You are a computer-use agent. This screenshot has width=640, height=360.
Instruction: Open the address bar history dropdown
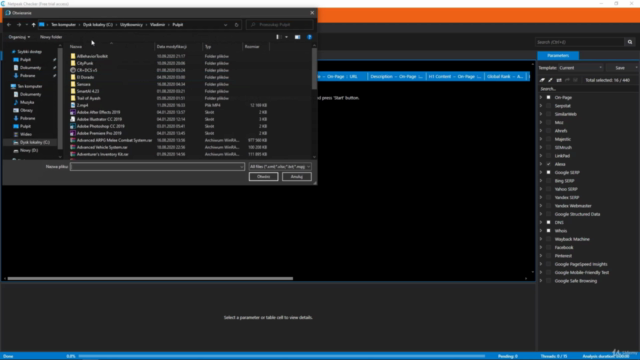point(225,25)
